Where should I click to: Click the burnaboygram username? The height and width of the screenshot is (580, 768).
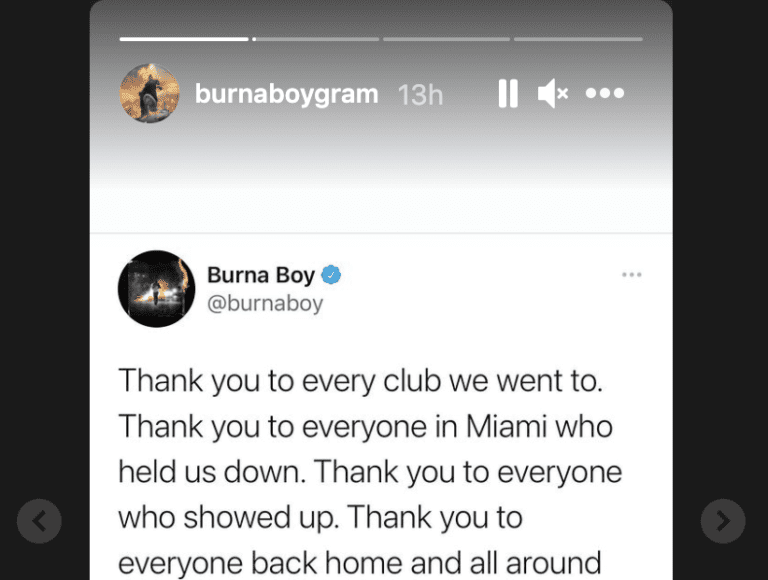287,94
